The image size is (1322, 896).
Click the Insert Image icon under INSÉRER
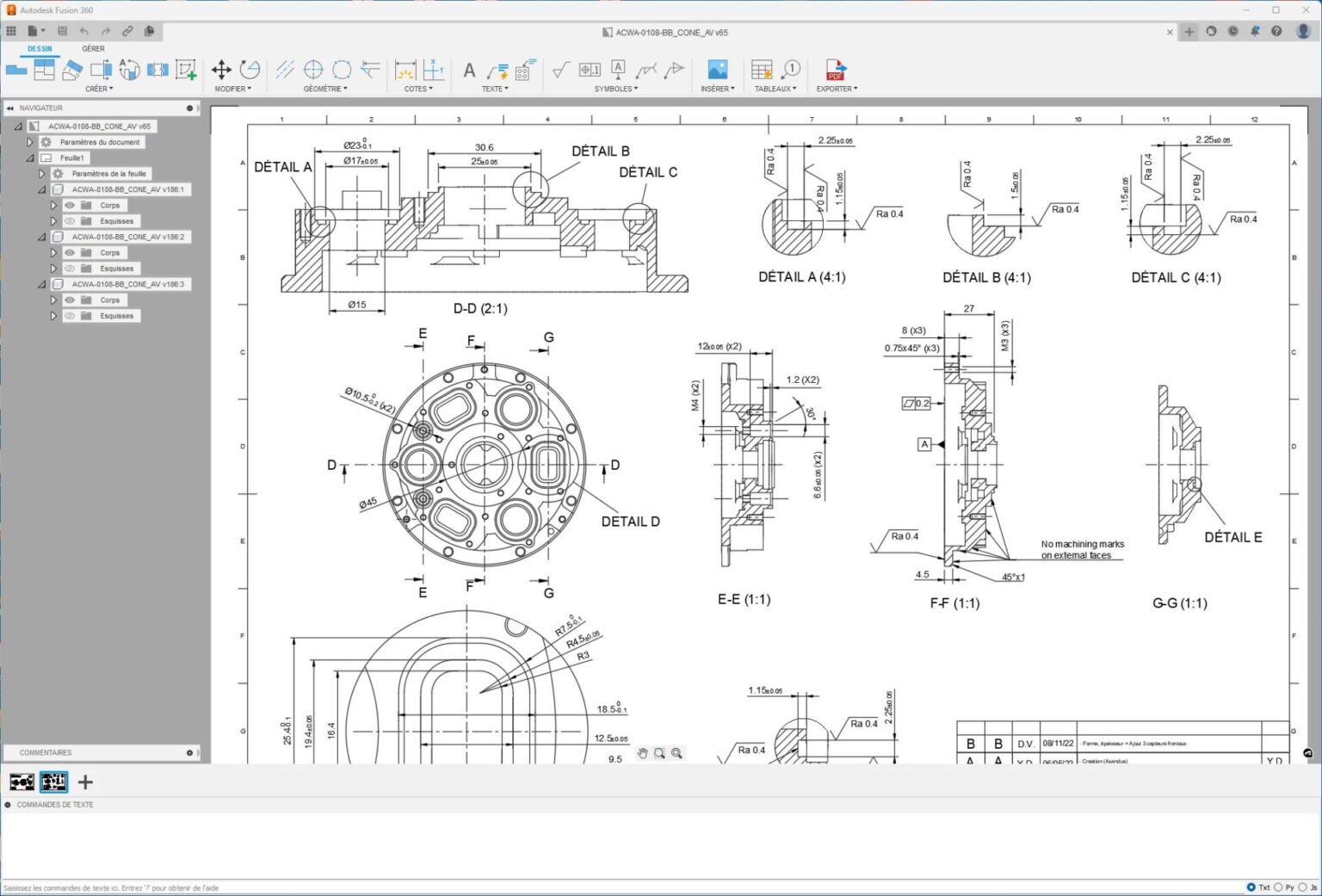717,68
